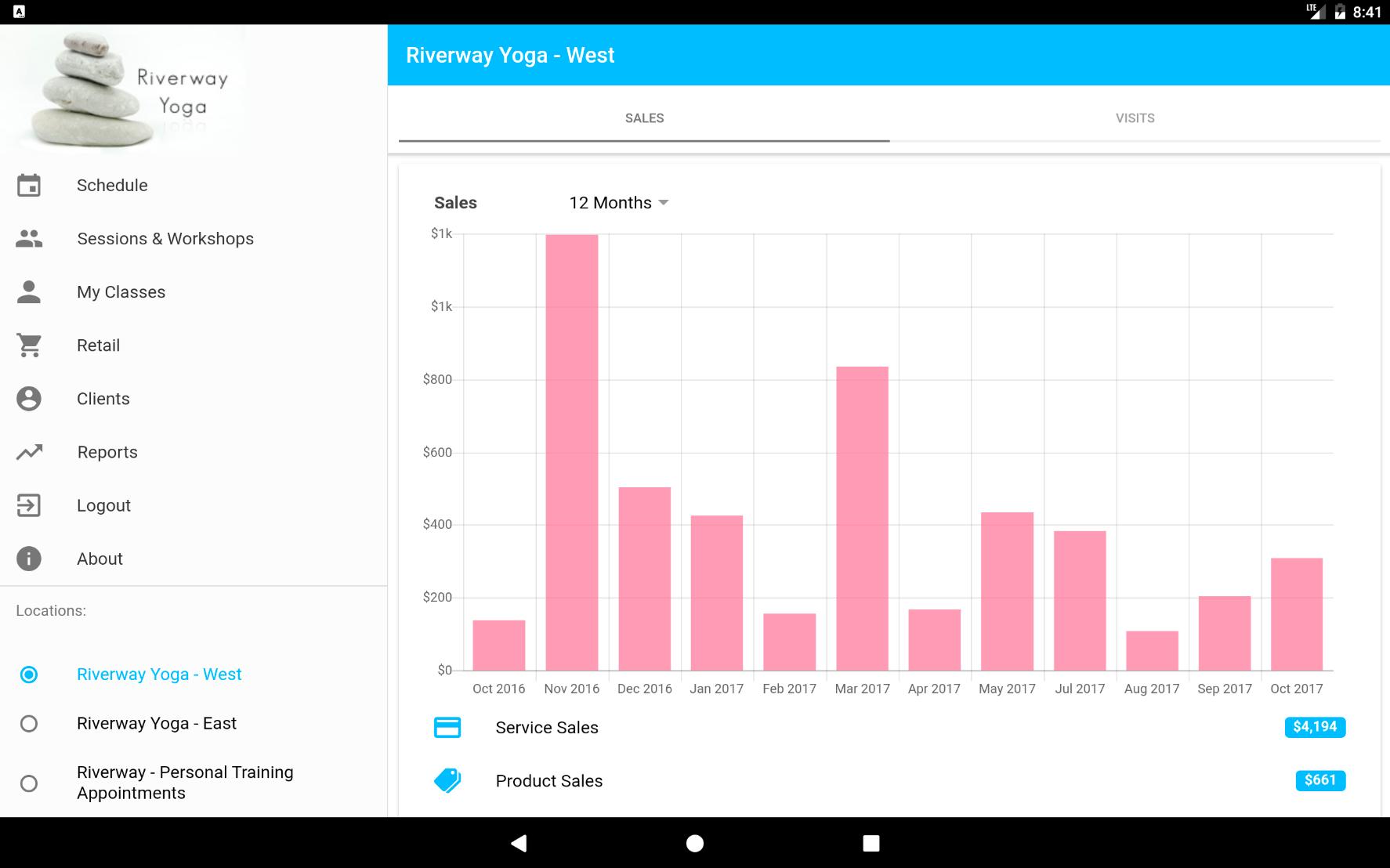The height and width of the screenshot is (868, 1390).
Task: Tap the Android home circle button
Action: coord(695,843)
